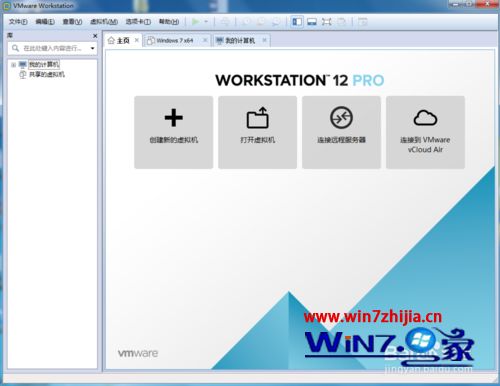Open the 虚拟机(M) menu
Image resolution: width=500 pixels, height=386 pixels.
tap(104, 22)
